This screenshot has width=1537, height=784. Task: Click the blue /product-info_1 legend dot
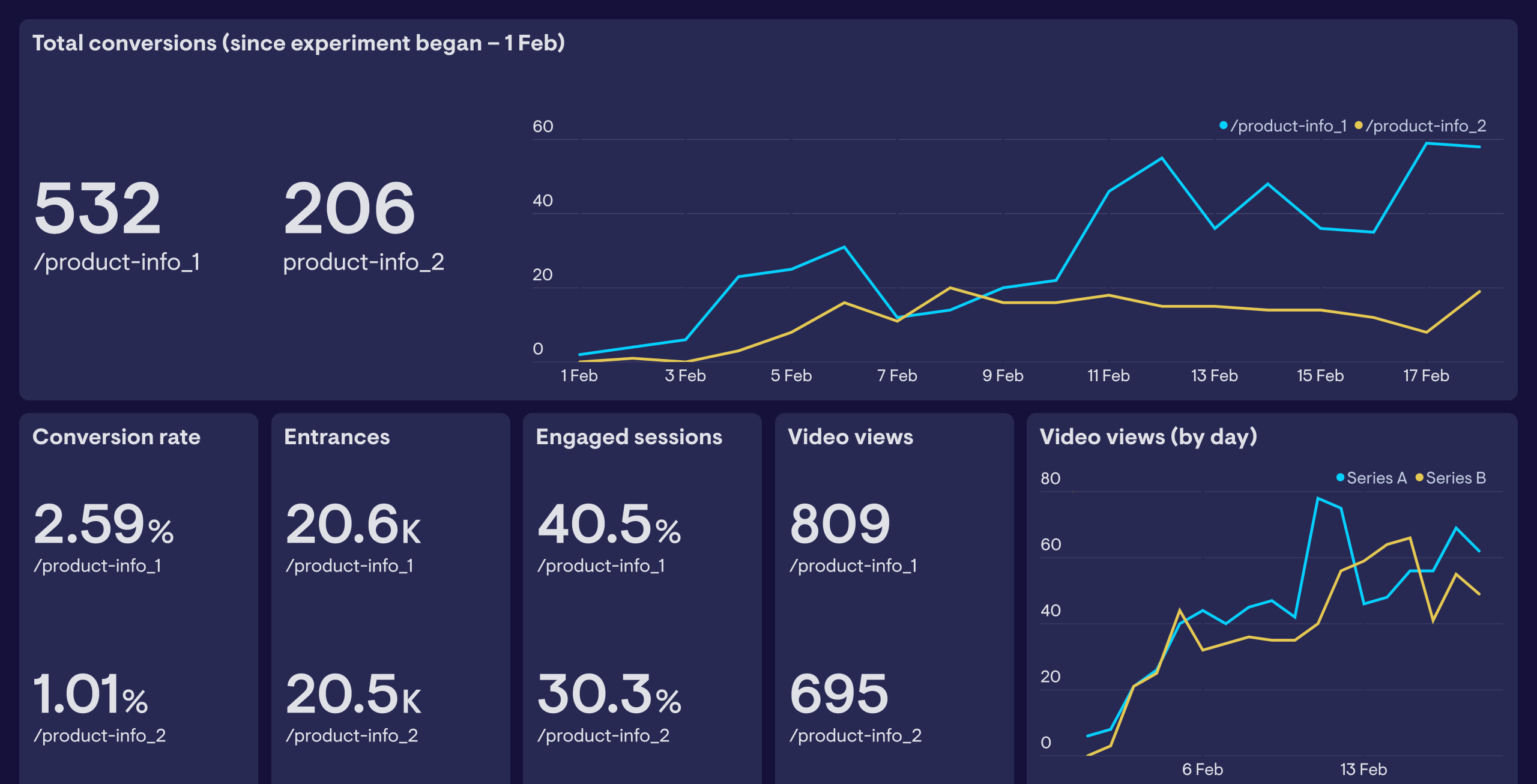(x=1223, y=125)
